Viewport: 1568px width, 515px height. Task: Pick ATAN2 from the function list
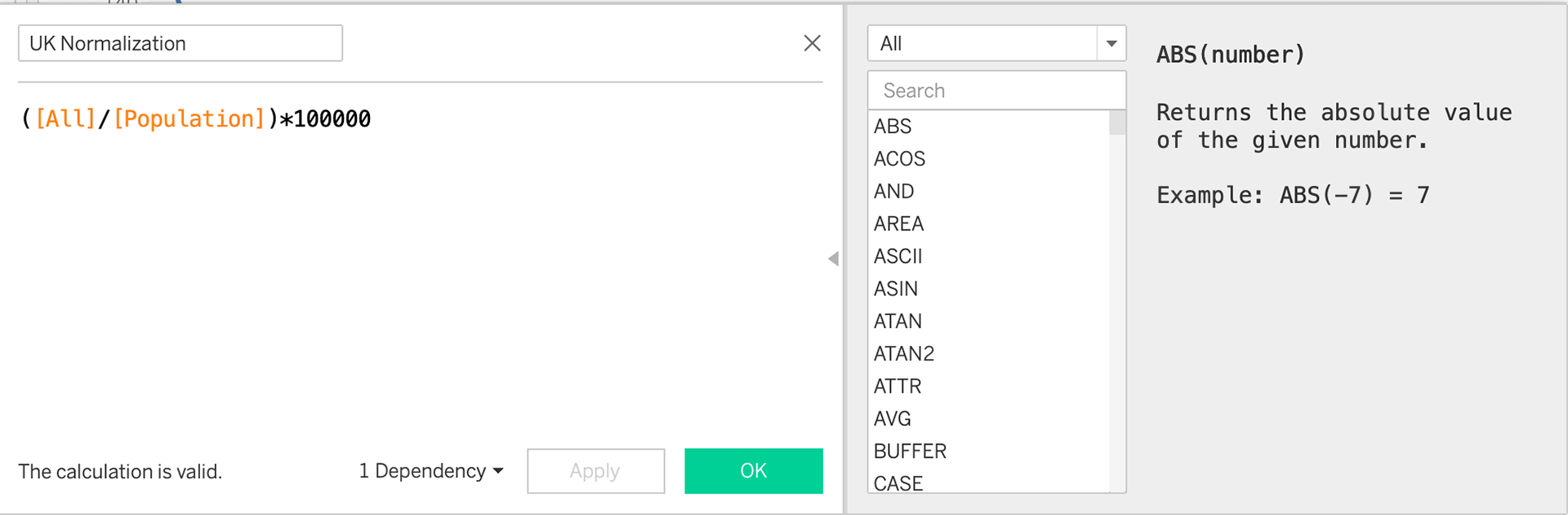pyautogui.click(x=903, y=353)
